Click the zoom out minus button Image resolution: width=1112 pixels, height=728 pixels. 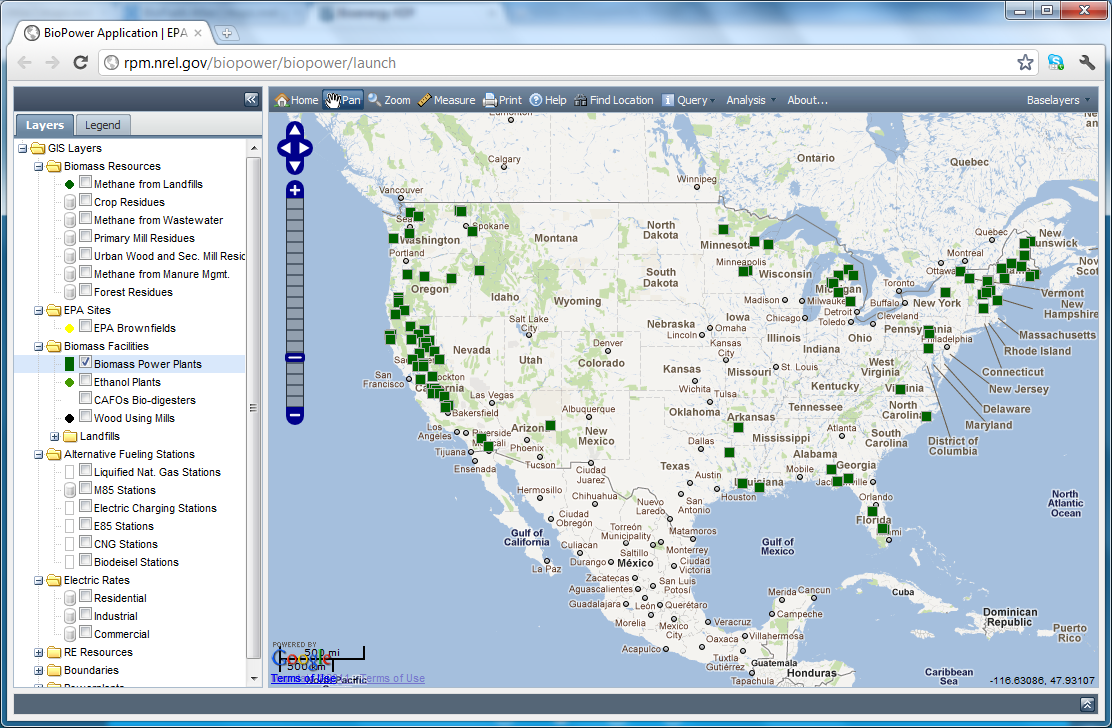click(295, 414)
